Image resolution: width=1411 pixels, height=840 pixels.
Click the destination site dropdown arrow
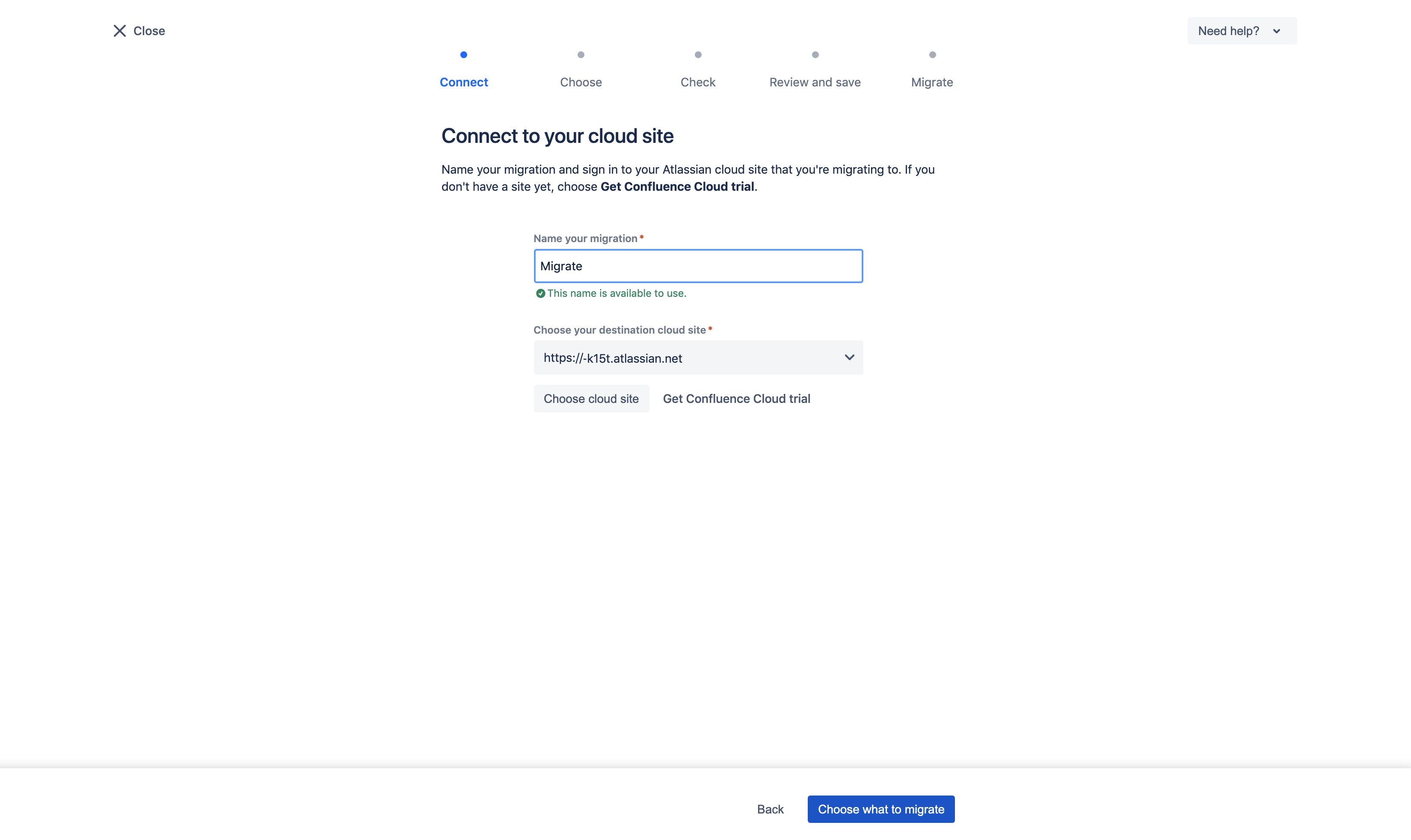(x=849, y=357)
